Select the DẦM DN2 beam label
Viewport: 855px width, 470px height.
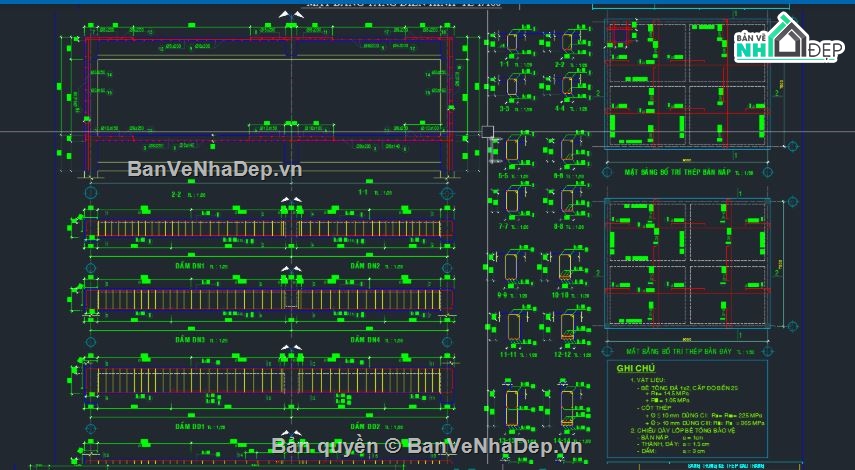point(365,266)
